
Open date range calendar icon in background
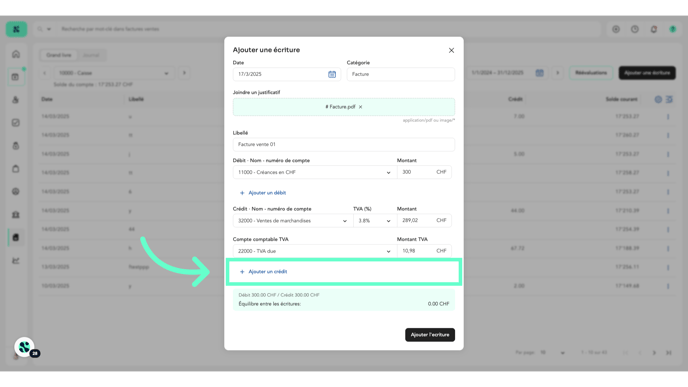(x=540, y=73)
